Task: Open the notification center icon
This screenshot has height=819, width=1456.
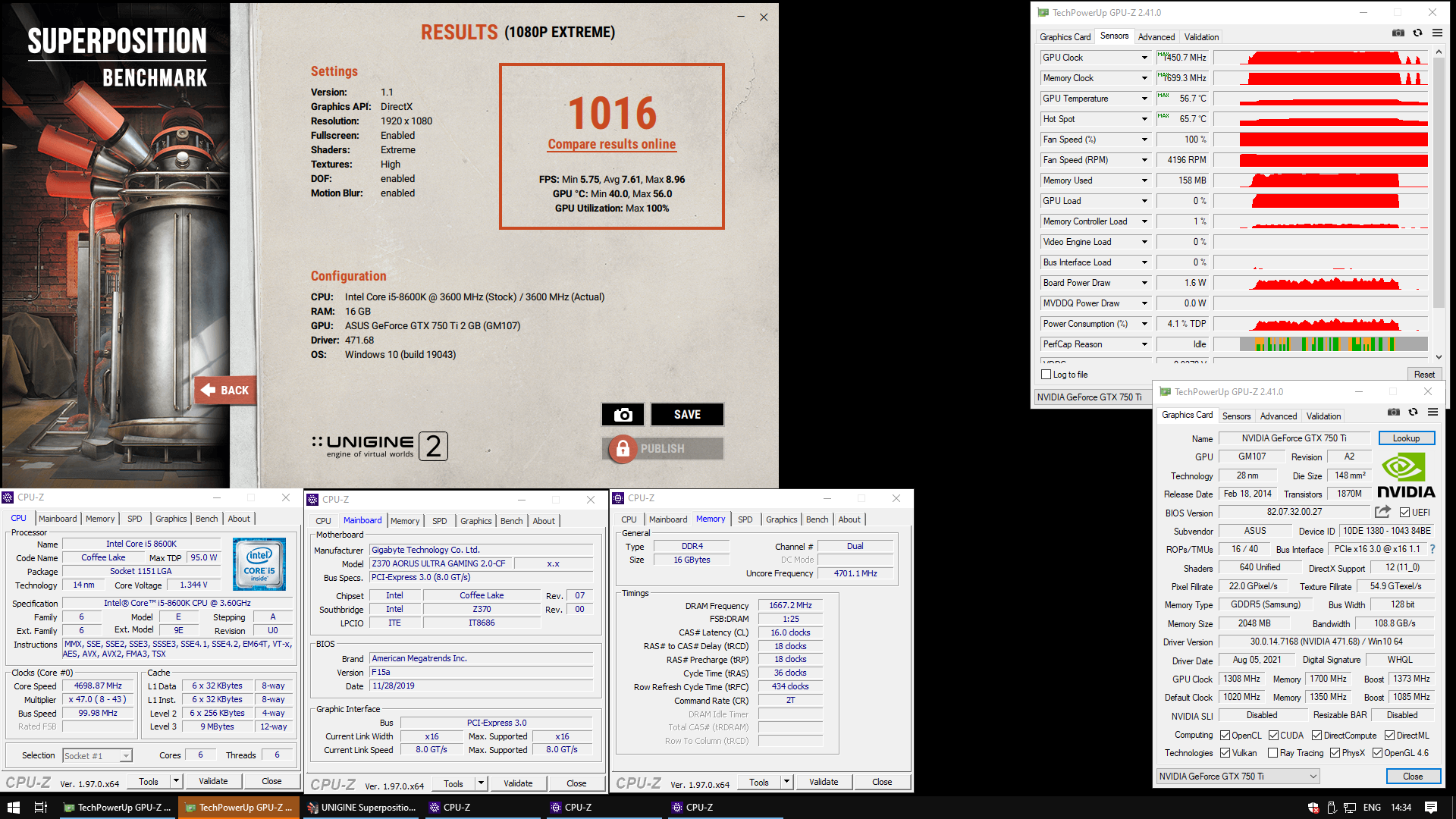Action: click(1431, 808)
